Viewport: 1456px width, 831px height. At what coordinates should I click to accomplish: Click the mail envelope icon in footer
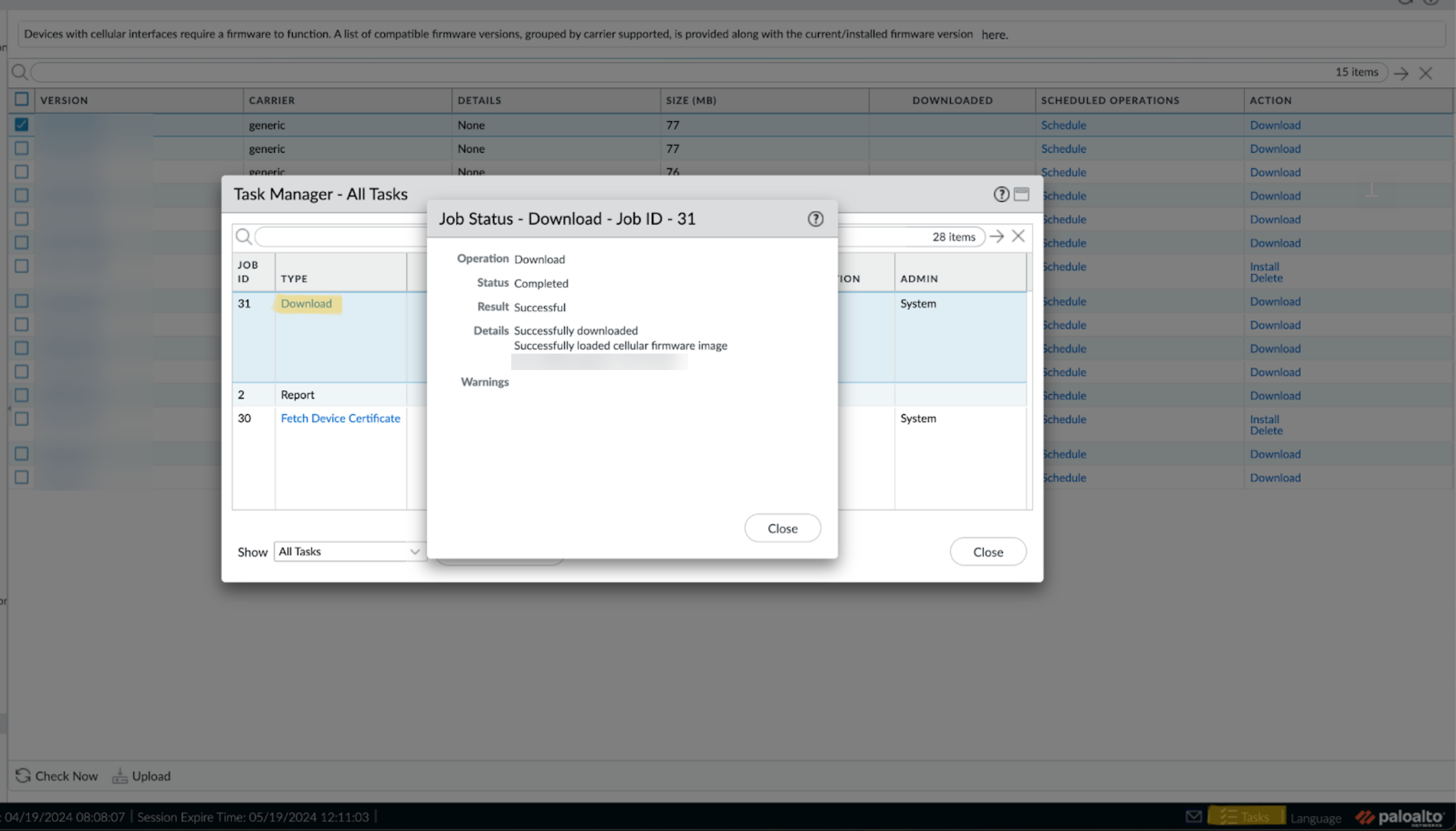[x=1193, y=816]
